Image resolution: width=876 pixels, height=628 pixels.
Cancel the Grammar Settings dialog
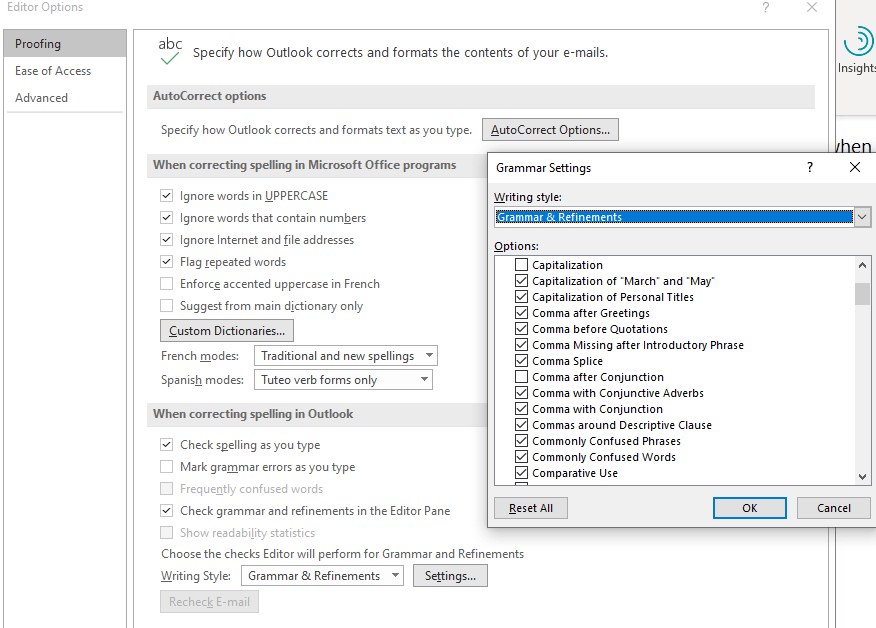pos(834,508)
